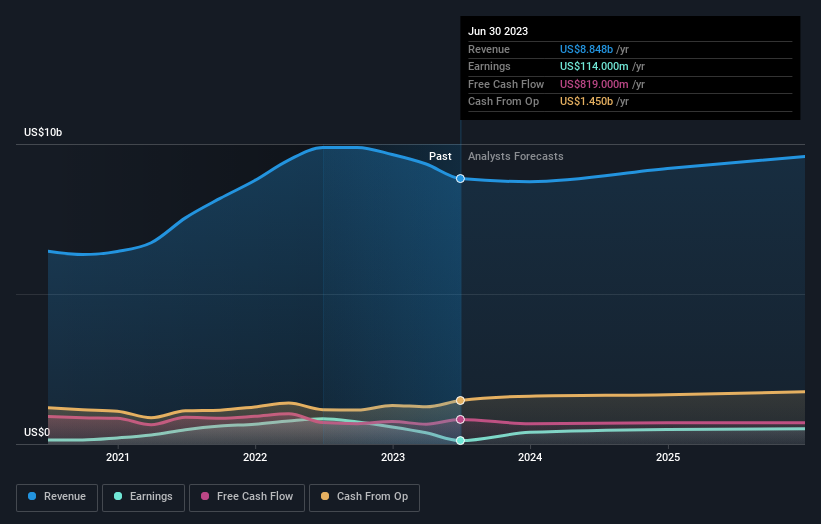The height and width of the screenshot is (524, 821).
Task: Click the US$10b y-axis label
Action: [x=43, y=132]
